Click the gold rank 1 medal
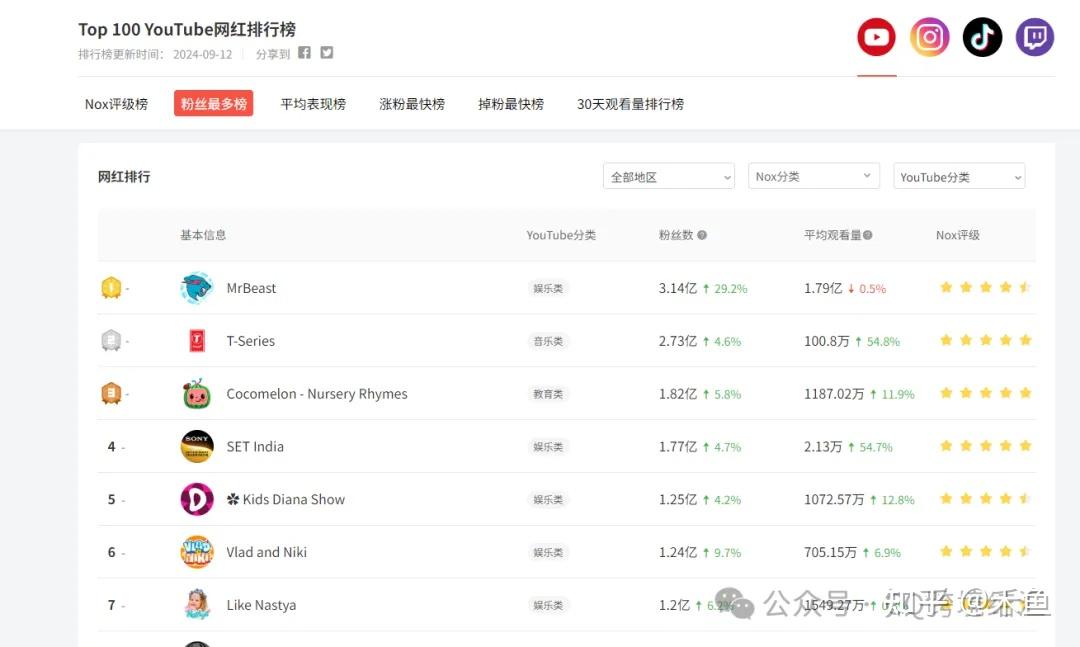This screenshot has width=1080, height=647. point(111,287)
